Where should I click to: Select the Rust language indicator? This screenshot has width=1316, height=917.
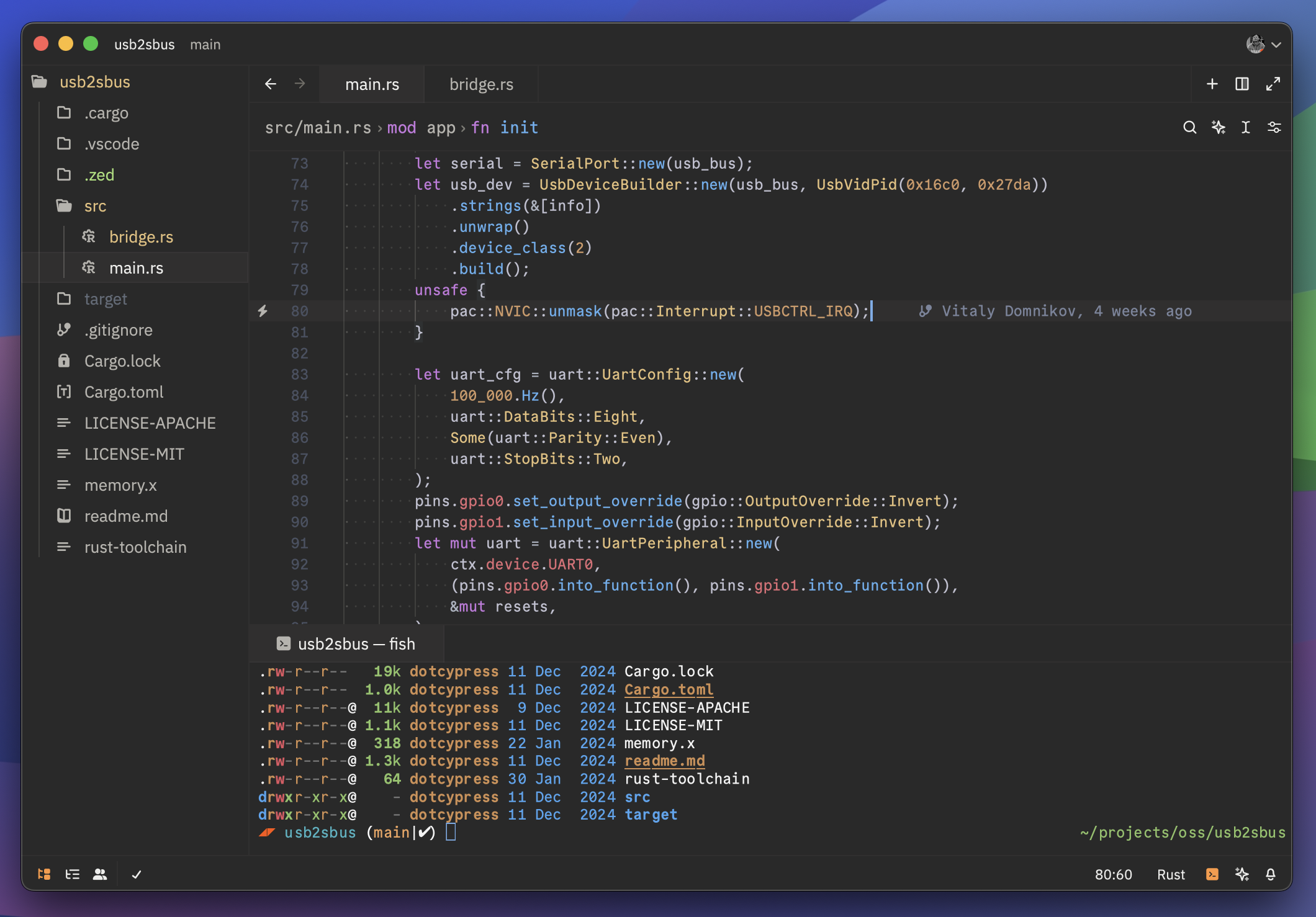click(1171, 874)
